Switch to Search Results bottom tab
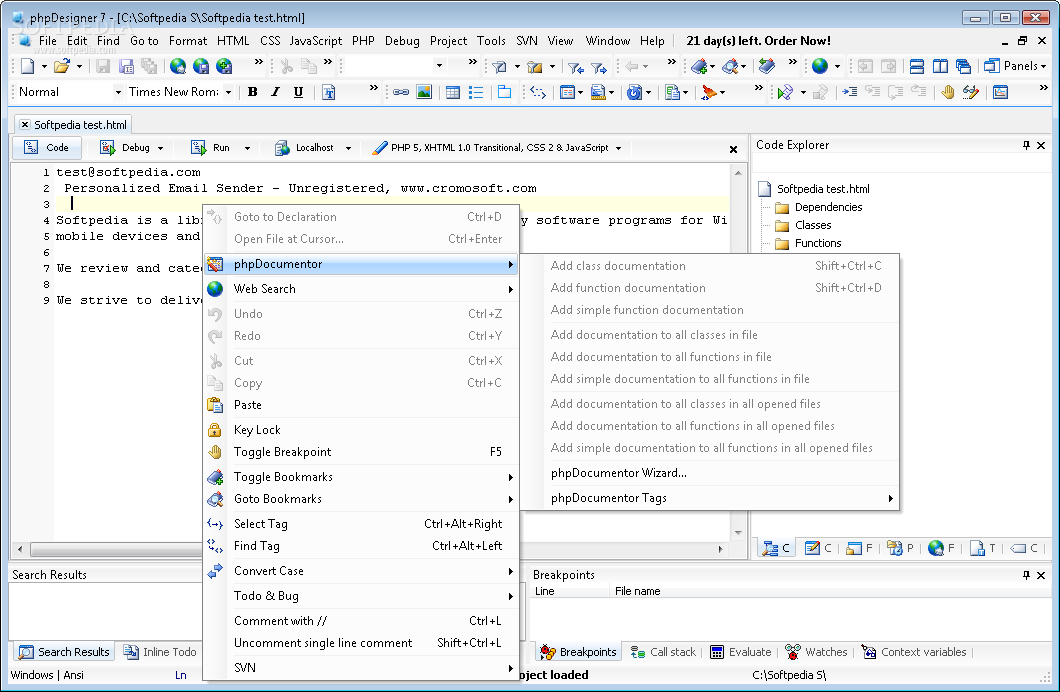1060x692 pixels. coord(64,652)
